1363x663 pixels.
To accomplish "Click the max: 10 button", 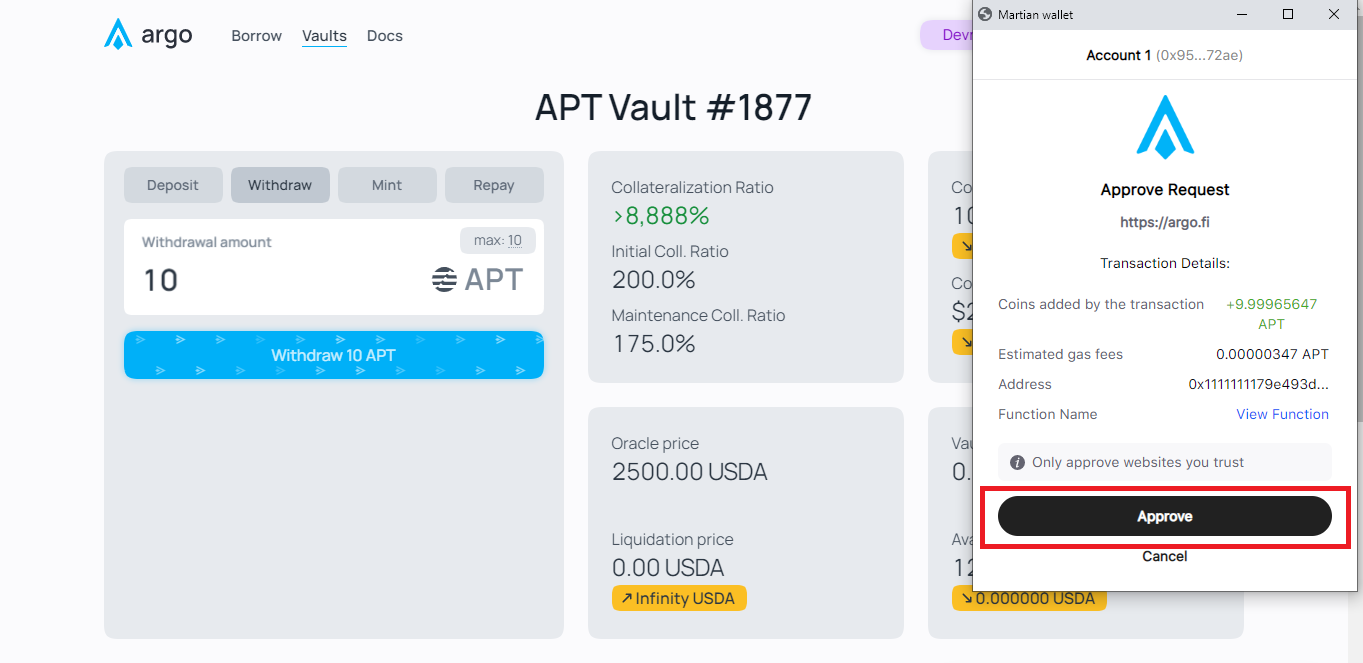I will click(x=498, y=241).
